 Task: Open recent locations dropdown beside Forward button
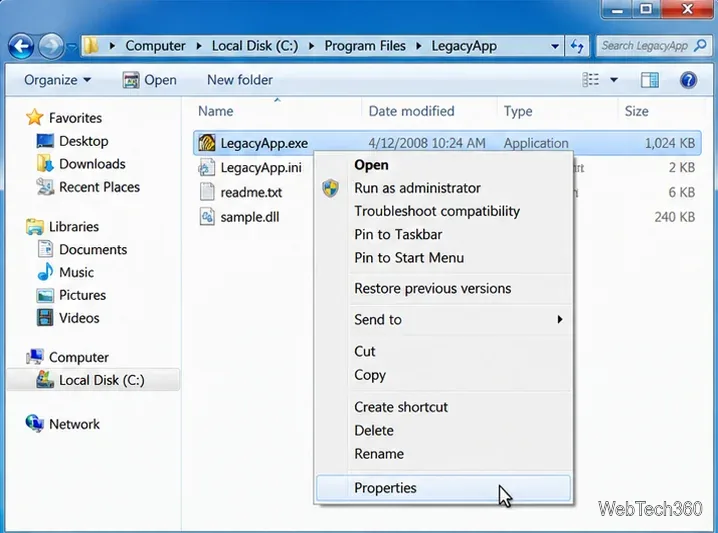[72, 46]
